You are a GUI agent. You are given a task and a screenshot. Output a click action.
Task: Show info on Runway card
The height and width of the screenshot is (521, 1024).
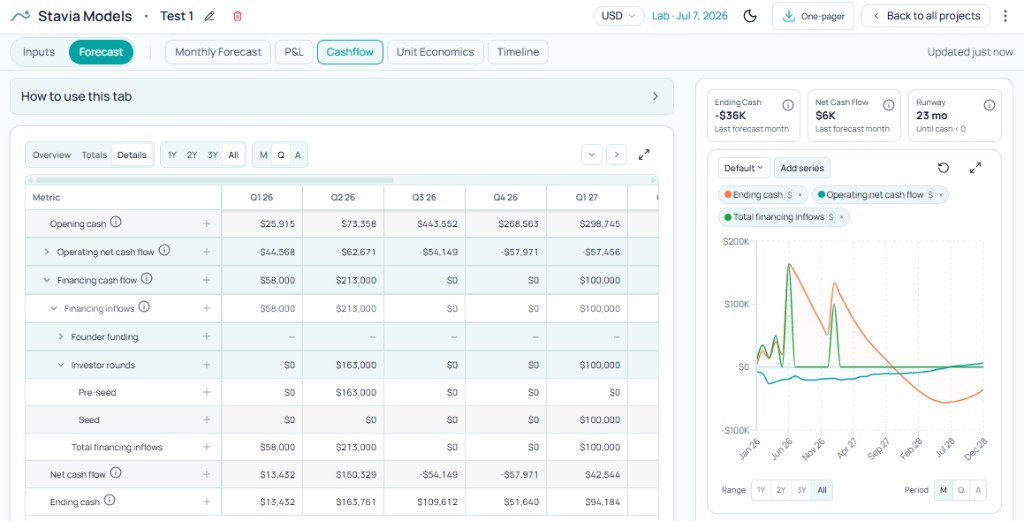tap(989, 105)
